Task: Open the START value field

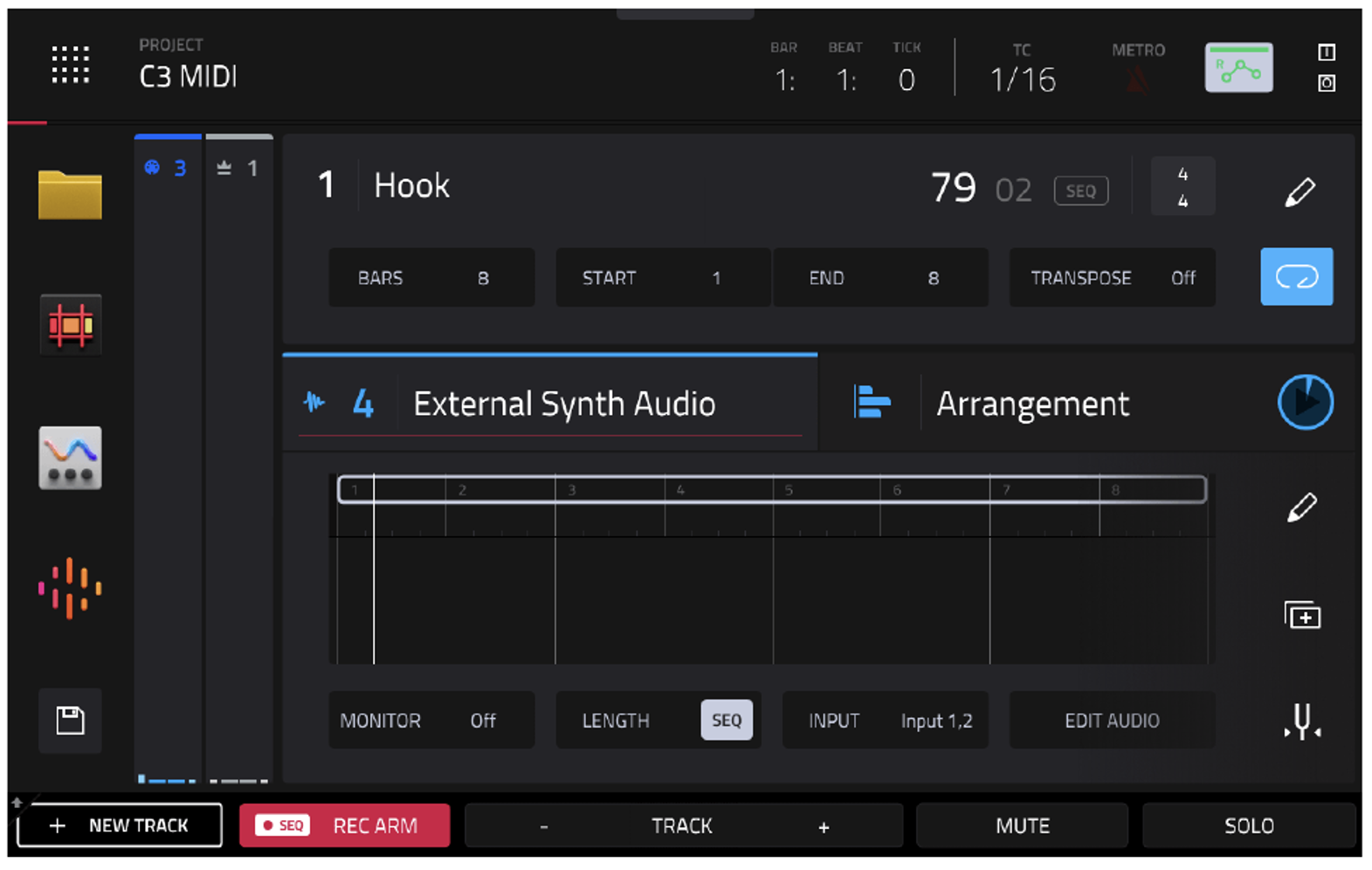Action: (662, 278)
